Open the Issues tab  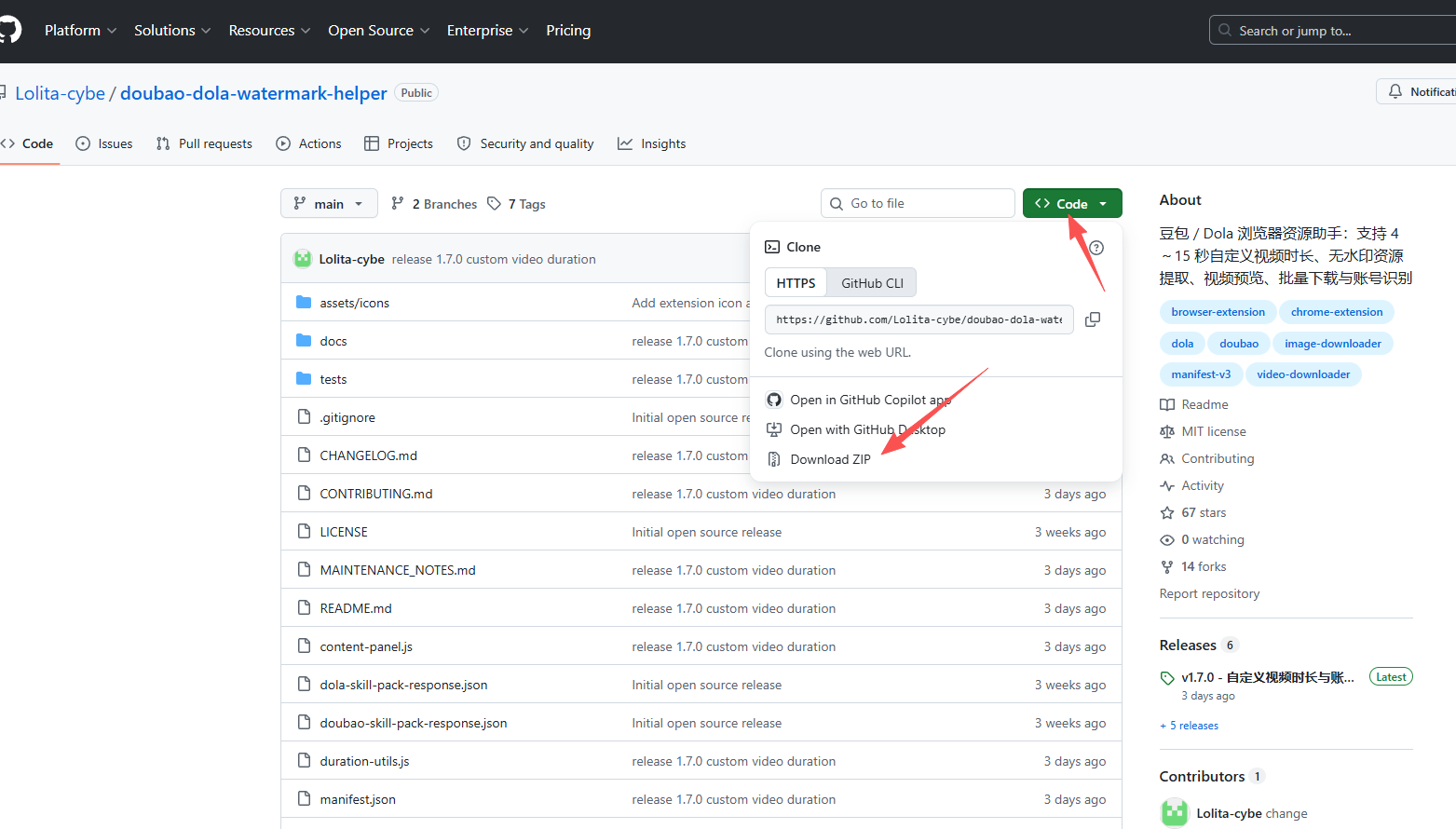[x=104, y=143]
